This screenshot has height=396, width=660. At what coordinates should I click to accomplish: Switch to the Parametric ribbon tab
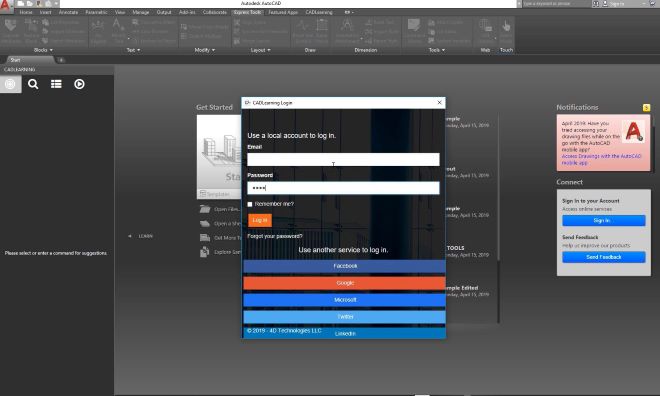coord(96,13)
